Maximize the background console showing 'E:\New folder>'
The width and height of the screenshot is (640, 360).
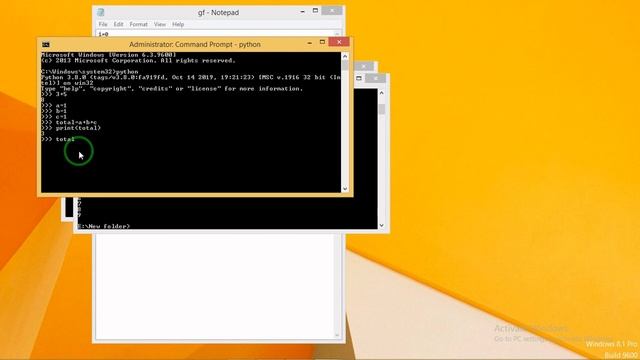pyautogui.click(x=359, y=78)
